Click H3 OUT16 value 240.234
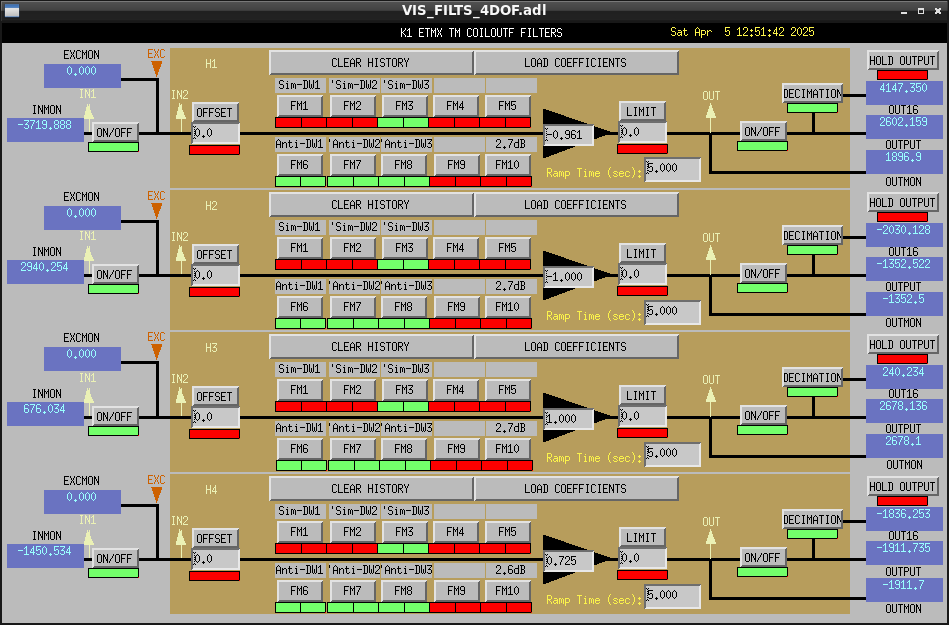 pos(903,376)
